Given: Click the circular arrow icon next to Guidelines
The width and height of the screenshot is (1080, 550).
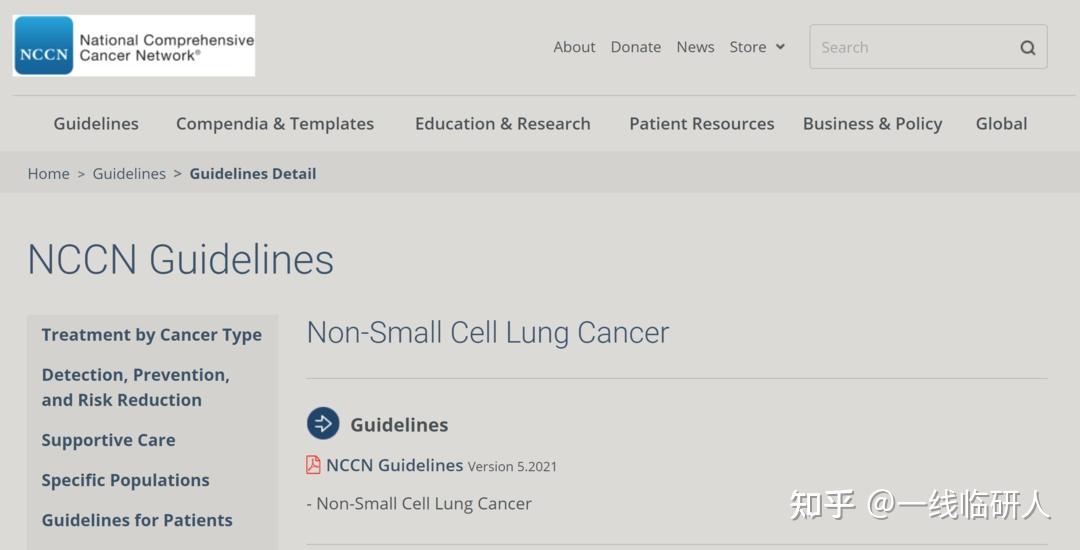Looking at the screenshot, I should [x=323, y=423].
